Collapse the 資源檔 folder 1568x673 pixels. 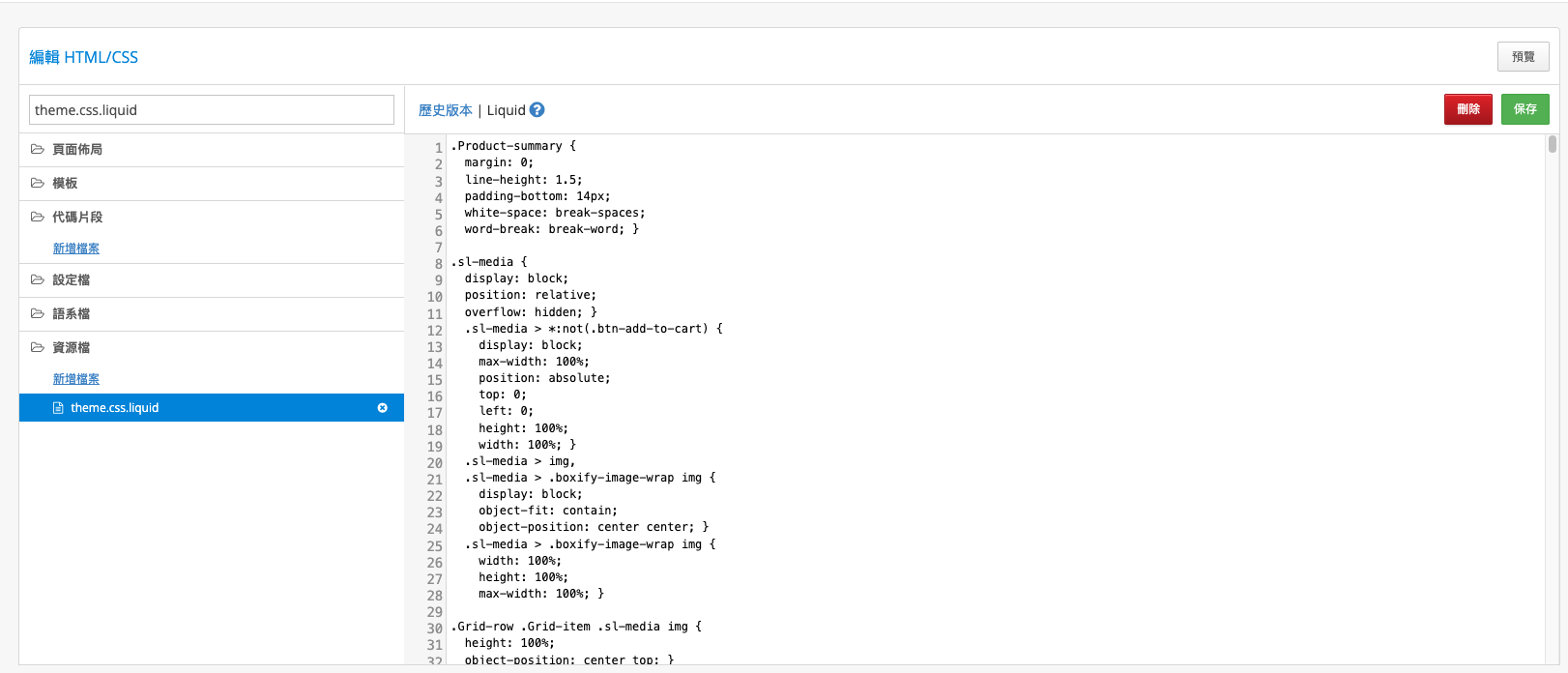(x=212, y=348)
